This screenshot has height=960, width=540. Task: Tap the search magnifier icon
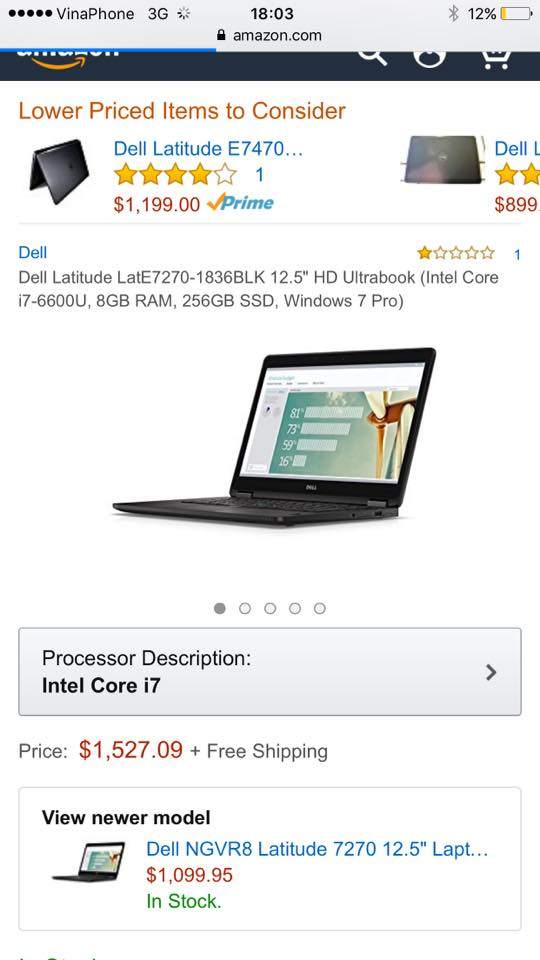click(373, 58)
